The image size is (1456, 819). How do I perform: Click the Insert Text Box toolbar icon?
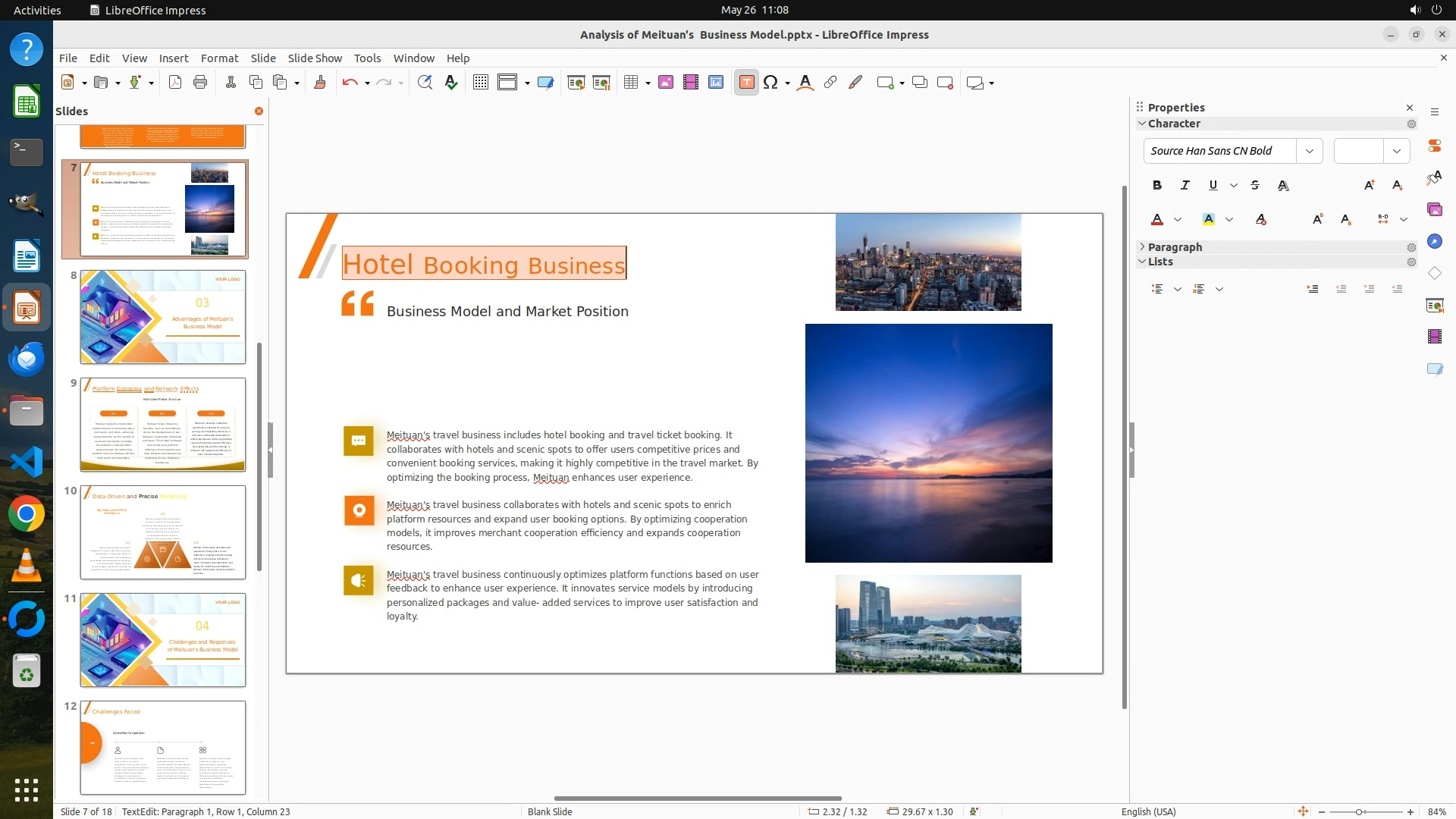coord(746,83)
